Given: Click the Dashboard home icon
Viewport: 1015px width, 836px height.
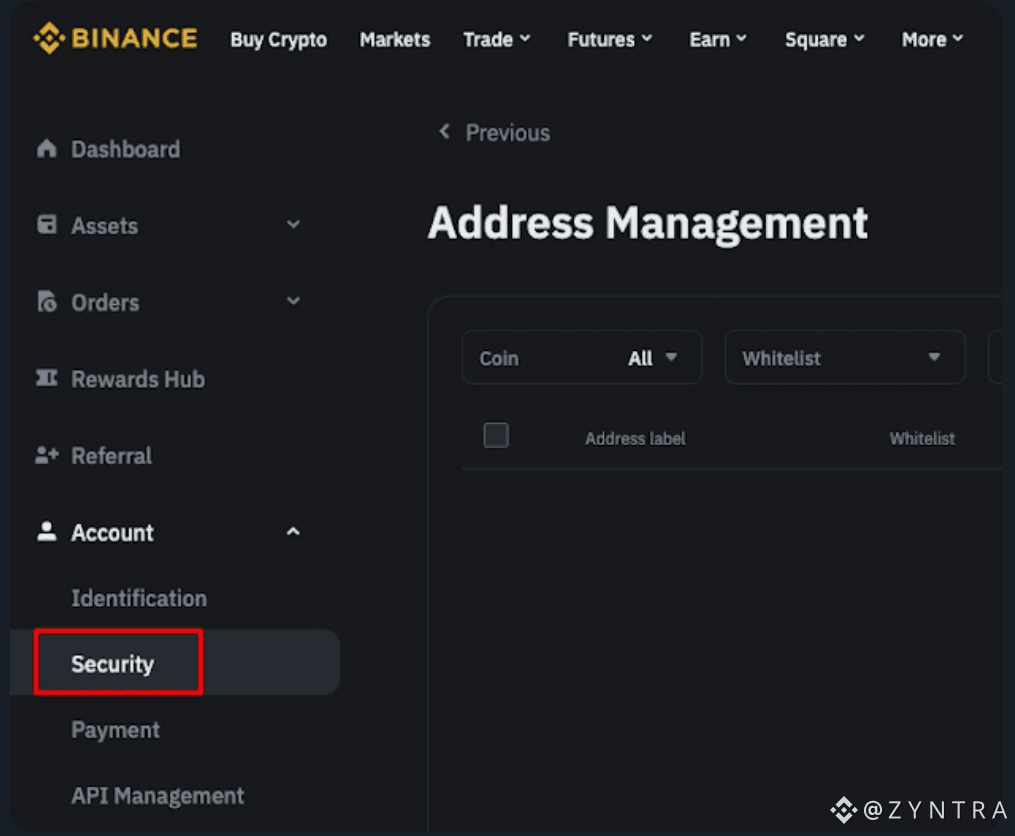Looking at the screenshot, I should [x=46, y=149].
